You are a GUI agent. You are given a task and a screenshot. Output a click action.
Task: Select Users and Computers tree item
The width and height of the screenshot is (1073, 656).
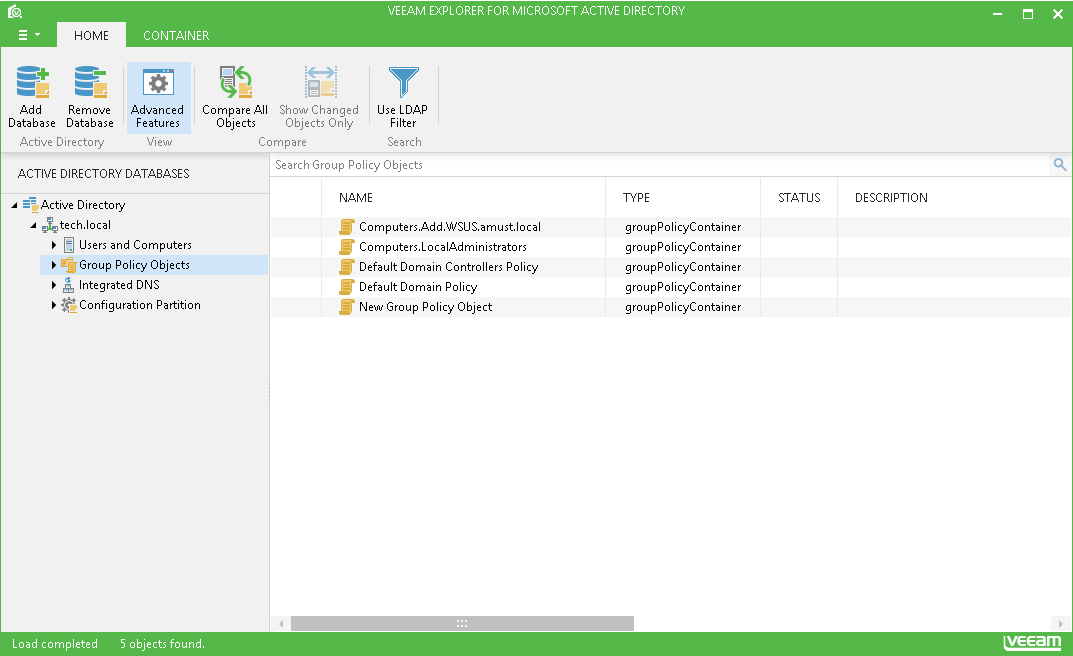[135, 245]
